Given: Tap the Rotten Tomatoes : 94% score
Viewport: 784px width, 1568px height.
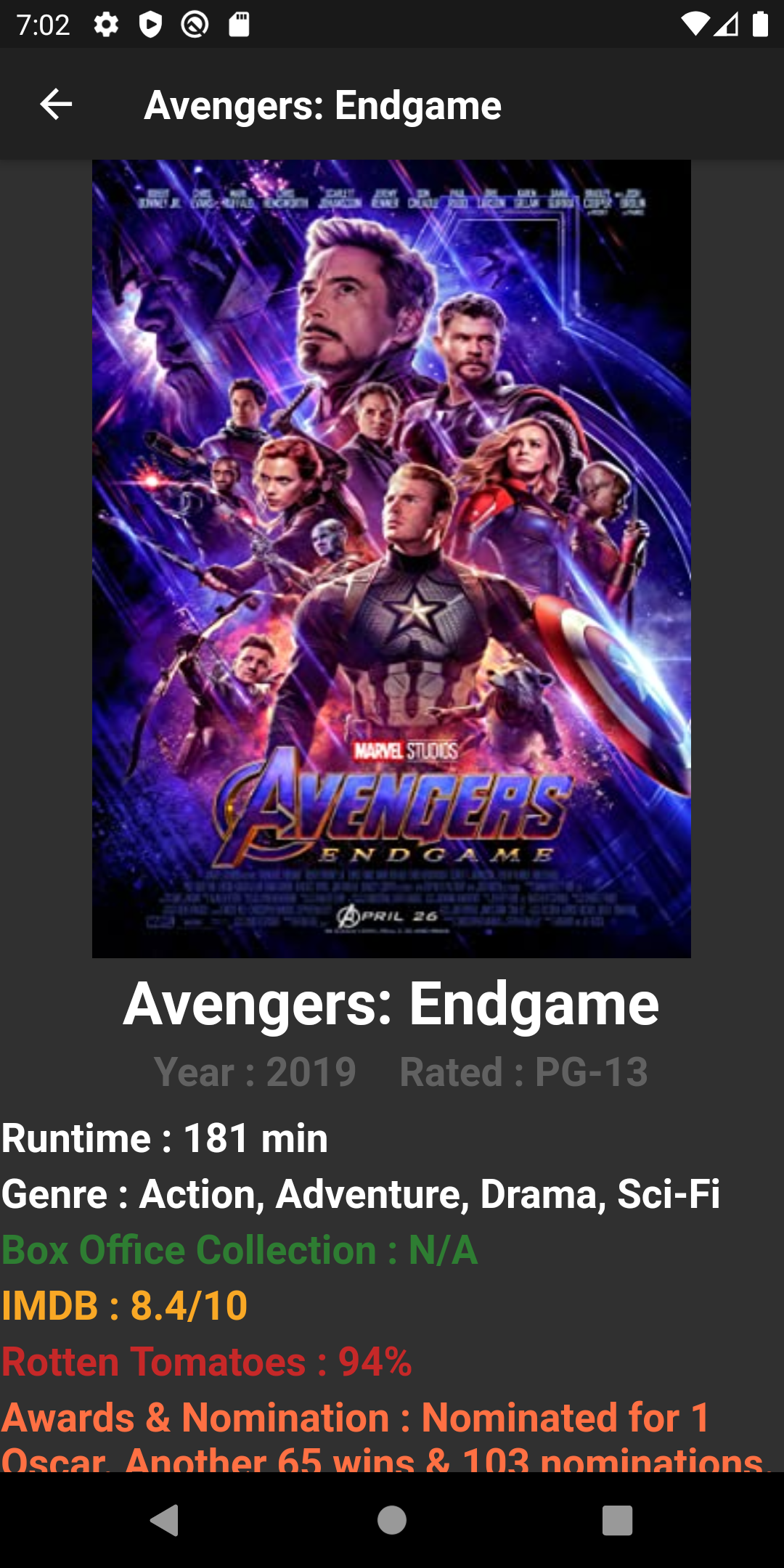Looking at the screenshot, I should 207,1361.
